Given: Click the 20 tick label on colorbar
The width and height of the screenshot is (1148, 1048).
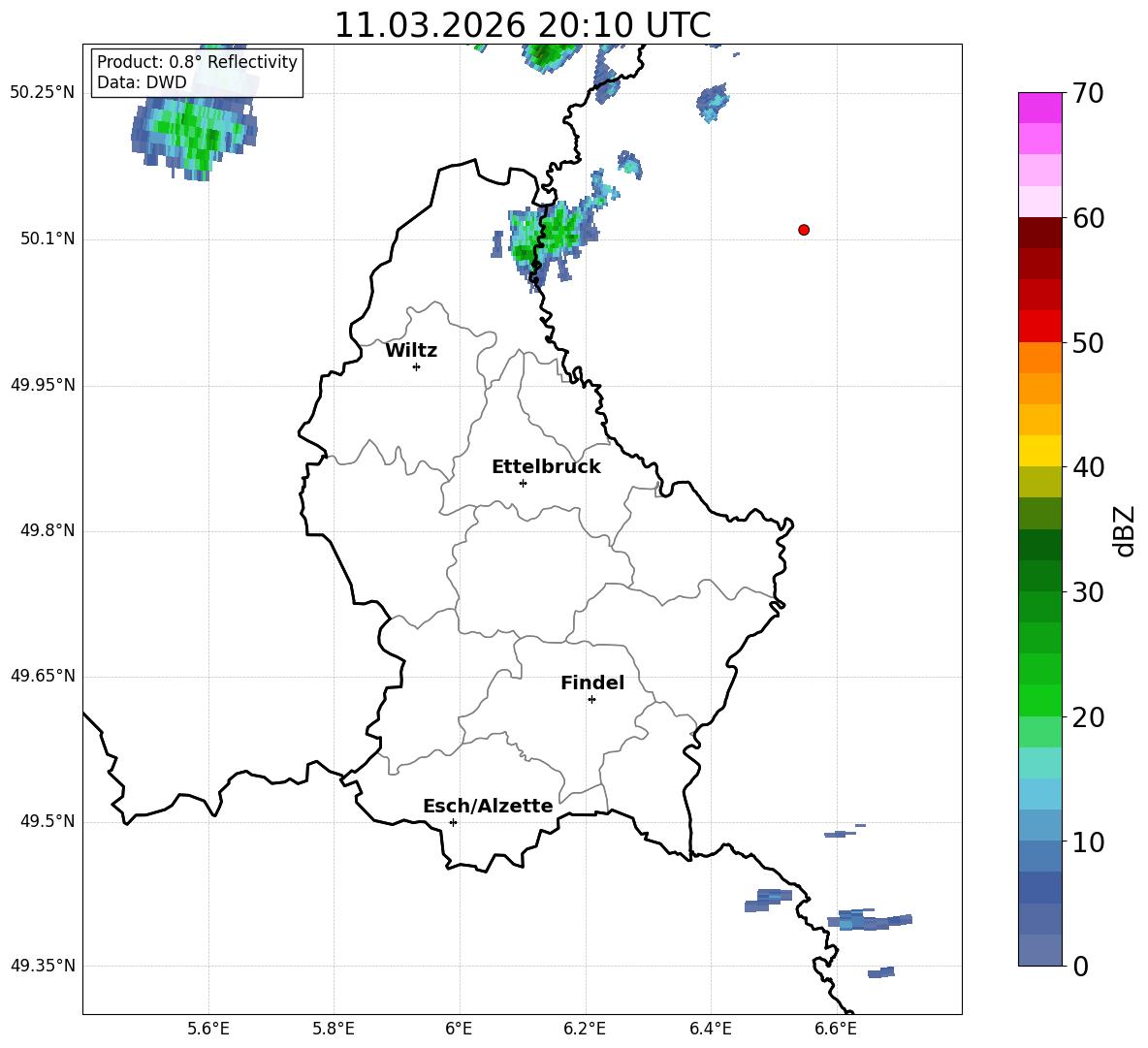Looking at the screenshot, I should (x=1088, y=717).
